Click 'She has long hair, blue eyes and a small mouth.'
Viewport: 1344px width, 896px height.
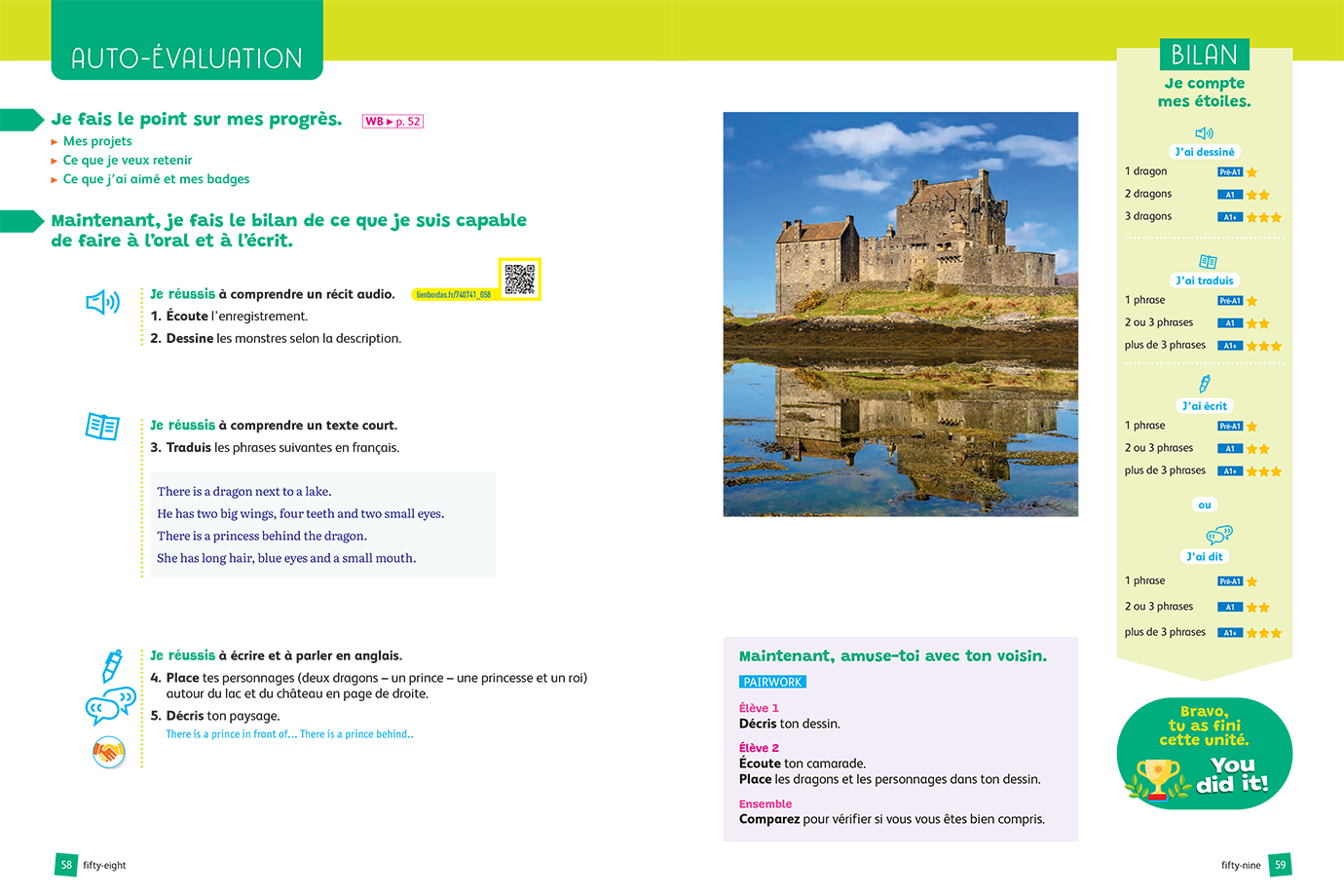286,559
